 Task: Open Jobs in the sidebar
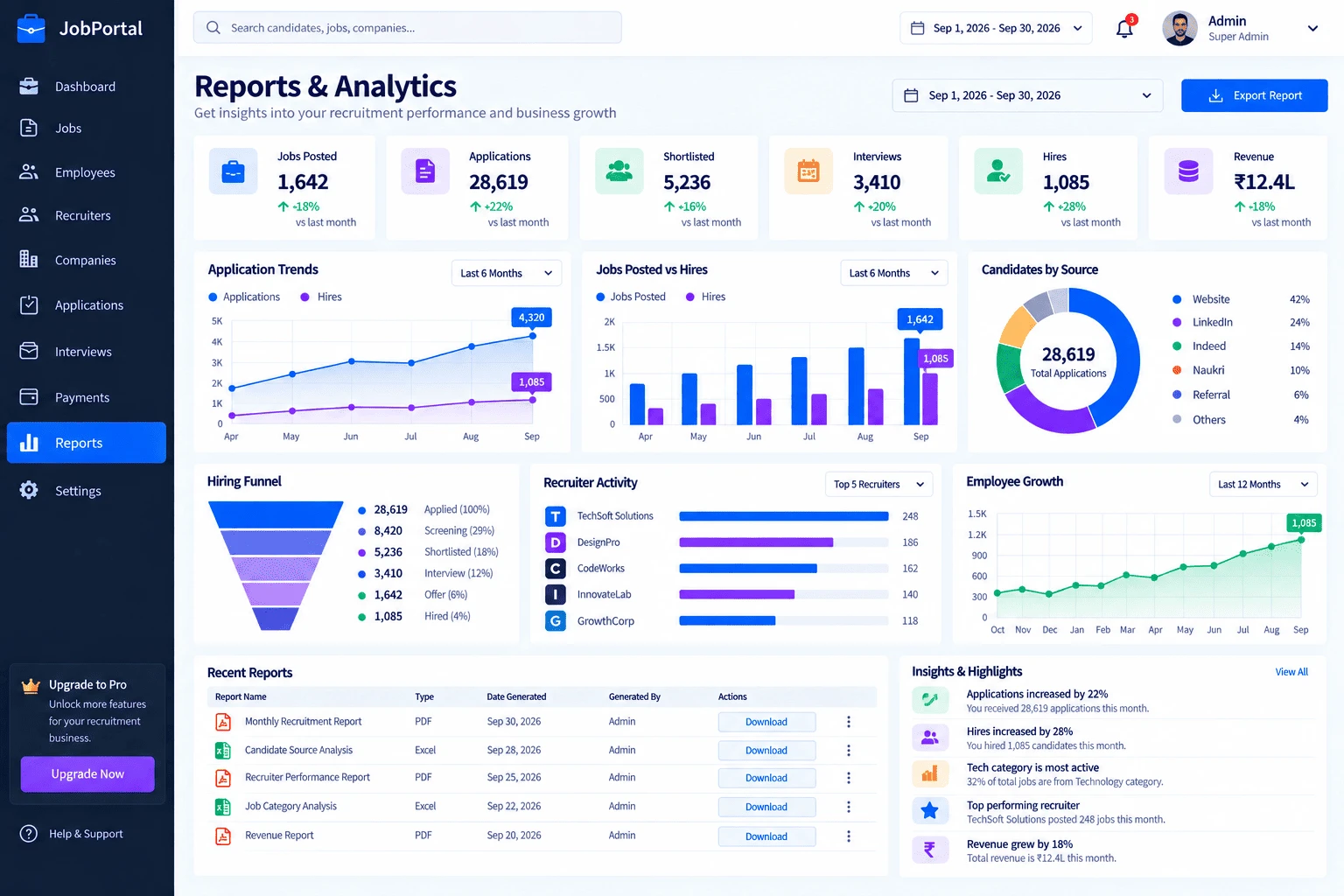click(86, 129)
